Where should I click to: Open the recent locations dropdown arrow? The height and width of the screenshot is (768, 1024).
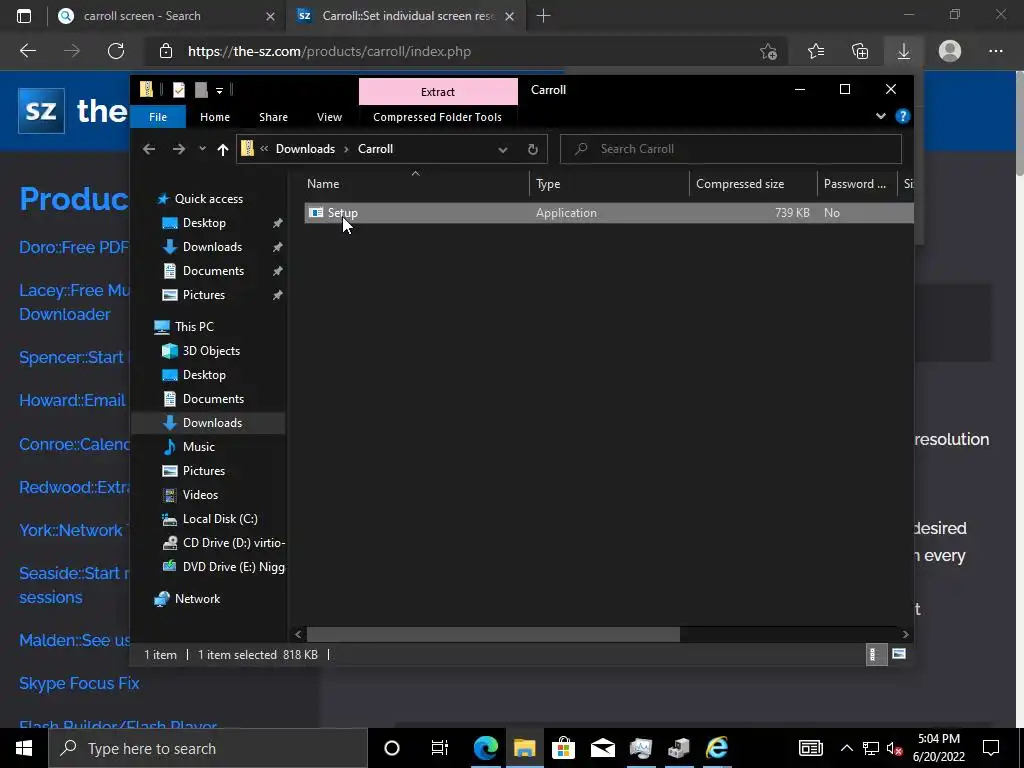tap(202, 149)
